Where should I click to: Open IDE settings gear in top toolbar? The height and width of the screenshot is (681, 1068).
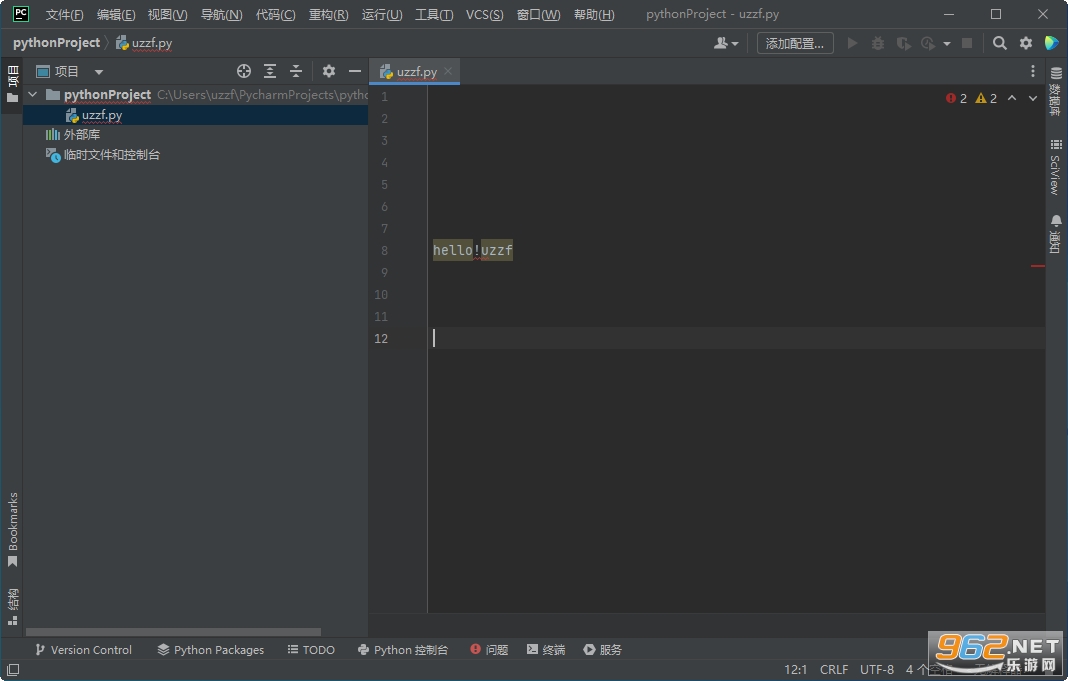pyautogui.click(x=1026, y=43)
